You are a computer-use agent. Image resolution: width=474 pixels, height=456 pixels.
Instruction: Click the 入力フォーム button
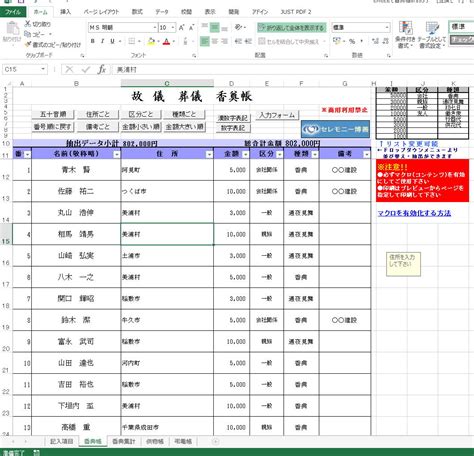point(277,115)
